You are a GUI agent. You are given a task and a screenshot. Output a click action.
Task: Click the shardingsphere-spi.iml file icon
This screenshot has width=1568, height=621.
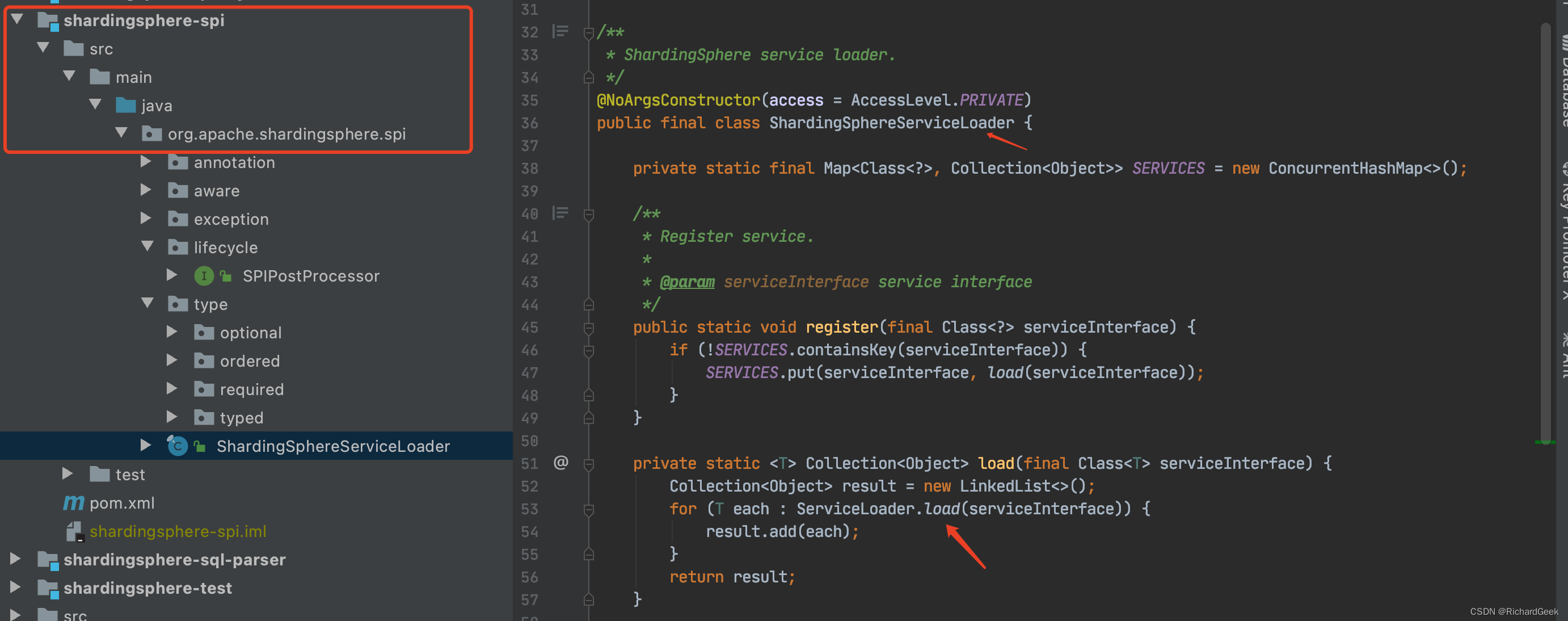click(74, 531)
